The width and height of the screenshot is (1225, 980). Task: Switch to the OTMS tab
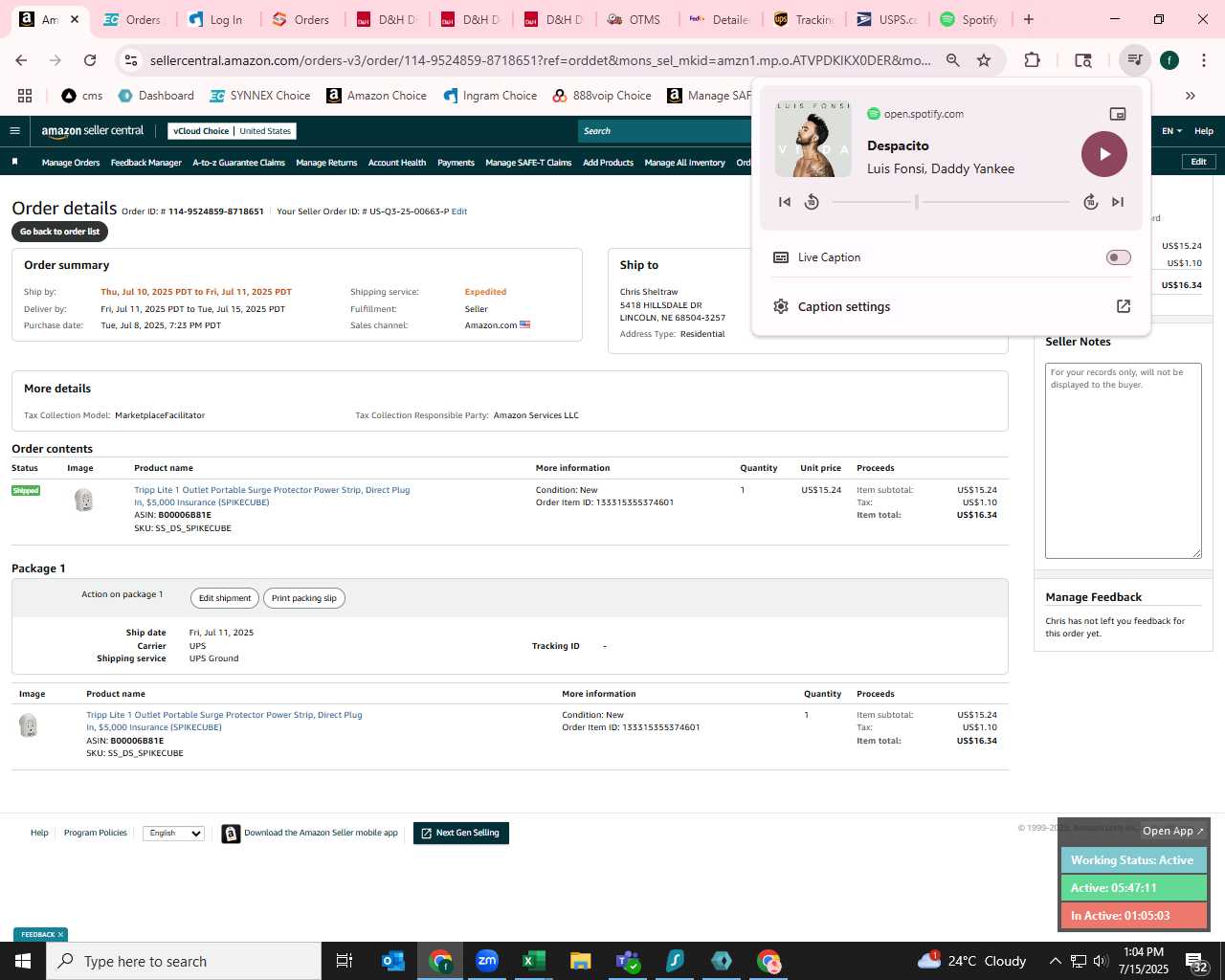[636, 19]
